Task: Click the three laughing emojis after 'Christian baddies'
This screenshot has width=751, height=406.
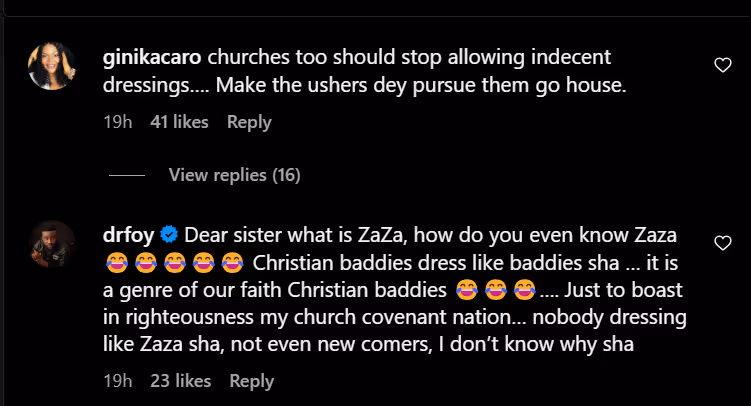Action: (x=495, y=291)
